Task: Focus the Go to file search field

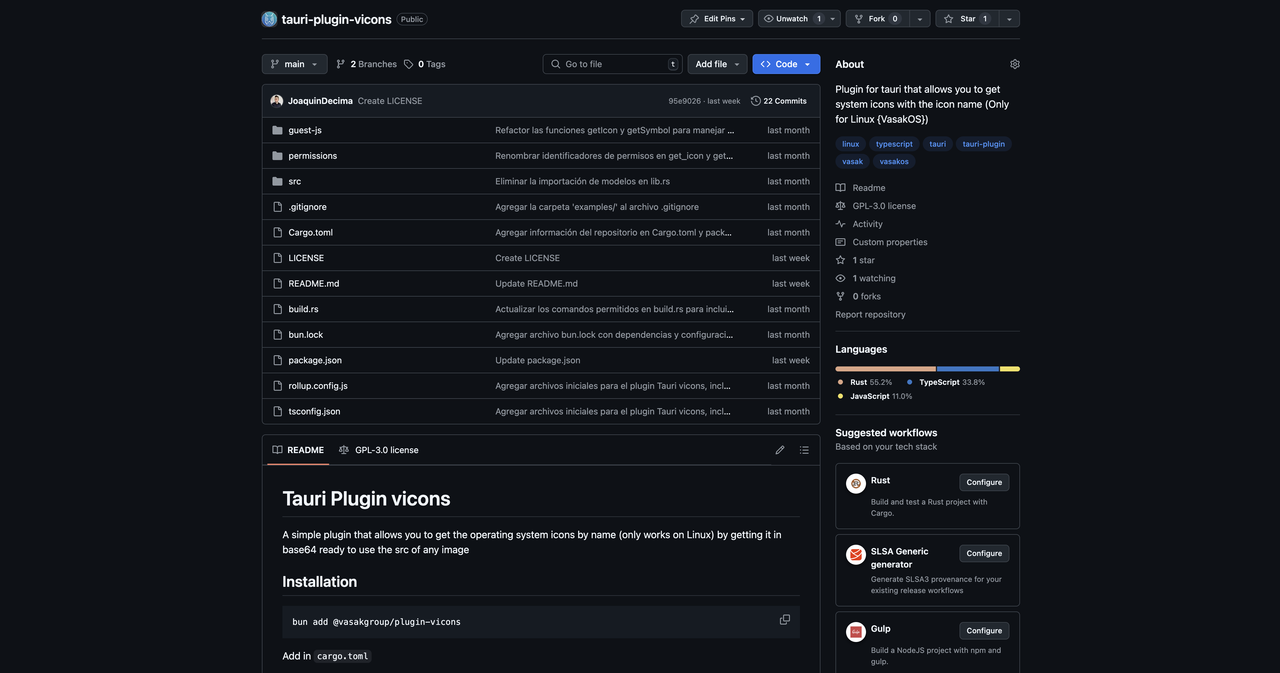Action: coord(613,64)
